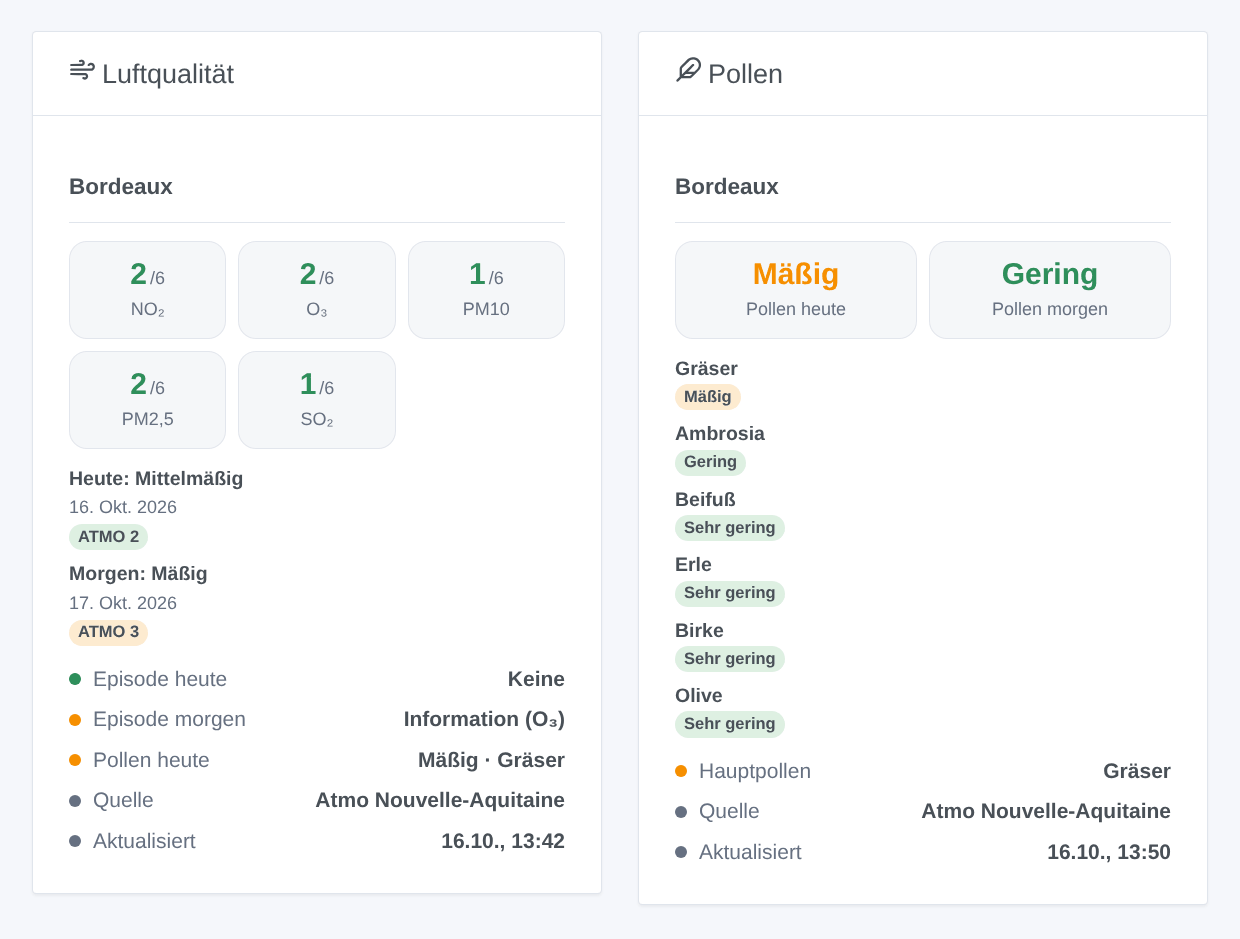Click the ATMO 3 badge

coord(108,633)
